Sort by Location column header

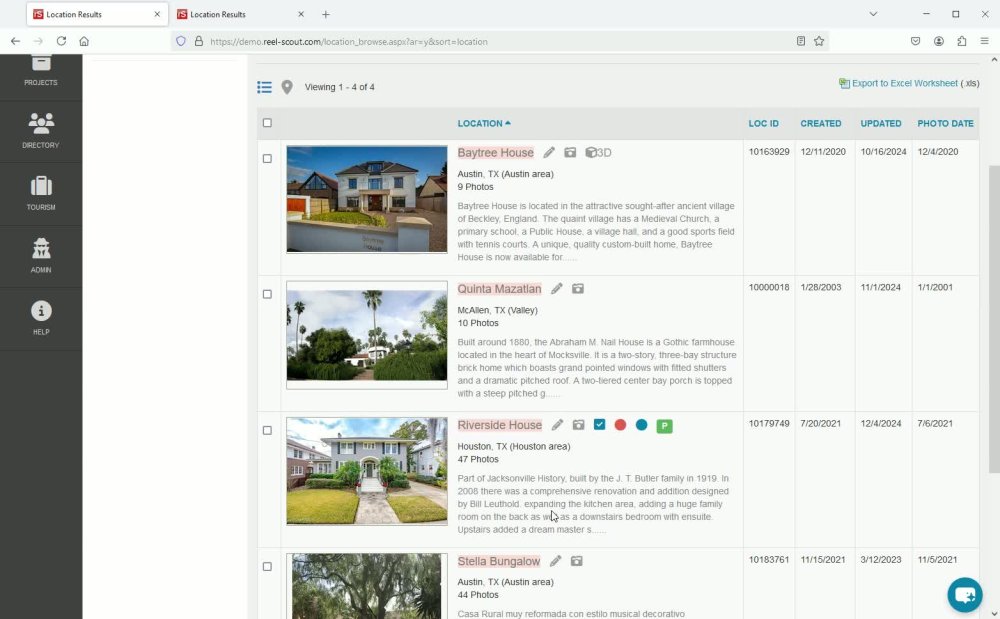(484, 124)
